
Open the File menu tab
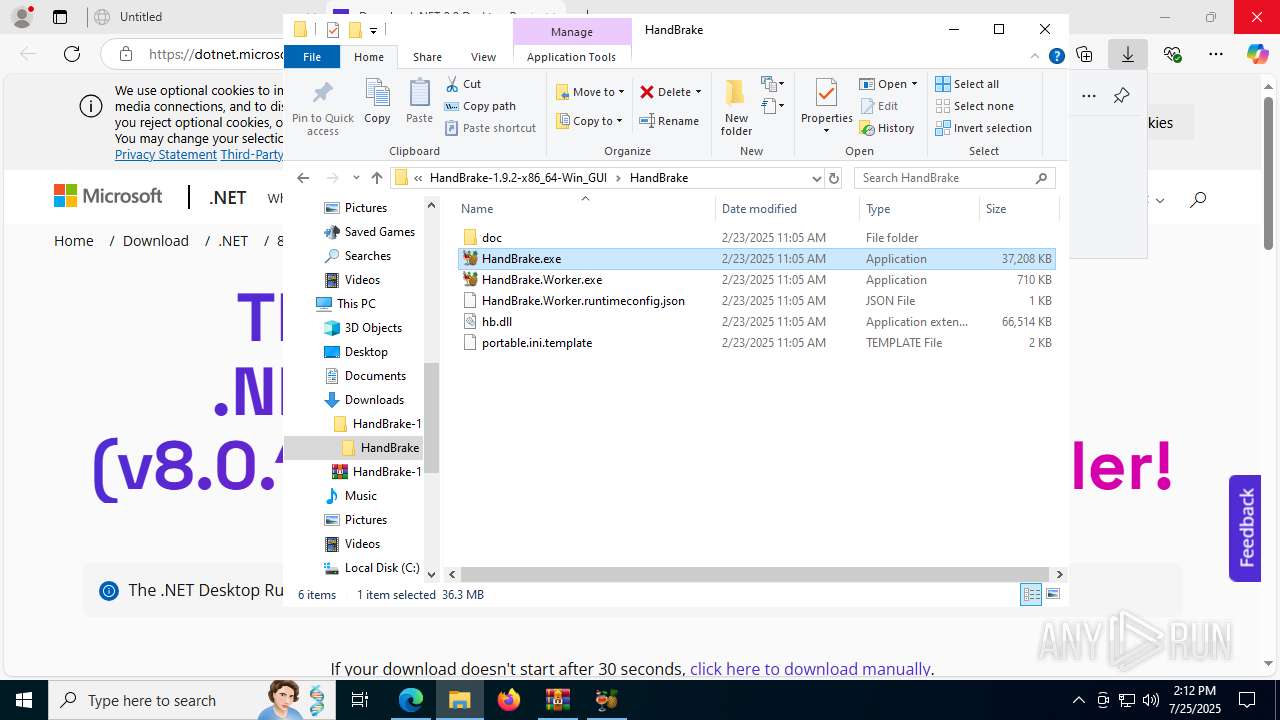point(312,57)
